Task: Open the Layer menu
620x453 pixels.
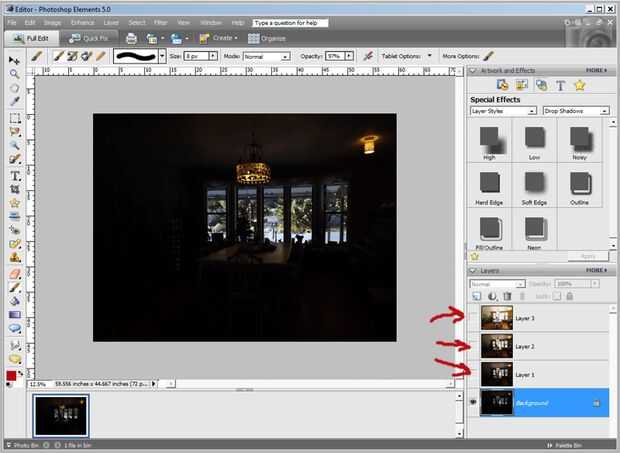Action: click(111, 23)
